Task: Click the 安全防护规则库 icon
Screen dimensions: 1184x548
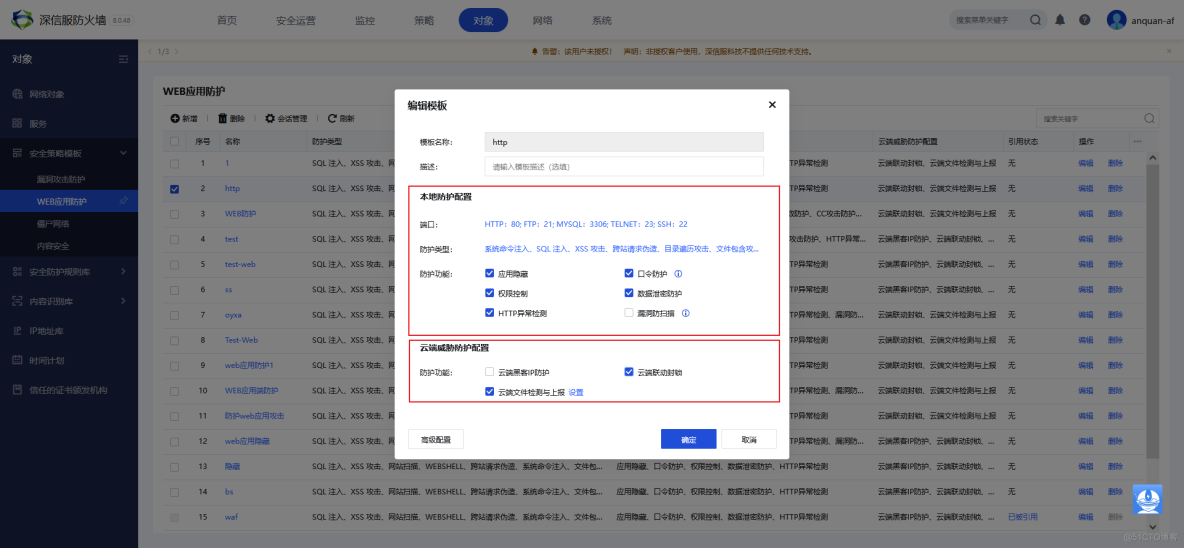Action: point(17,271)
